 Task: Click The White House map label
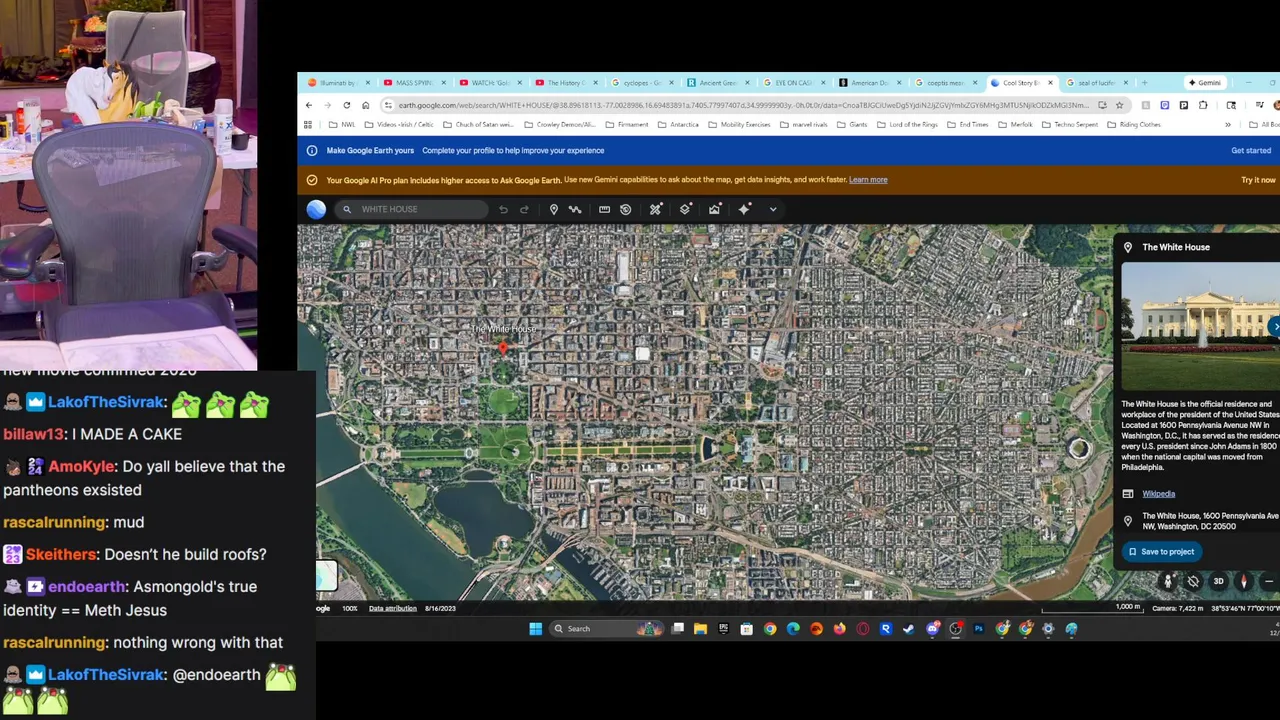click(503, 329)
